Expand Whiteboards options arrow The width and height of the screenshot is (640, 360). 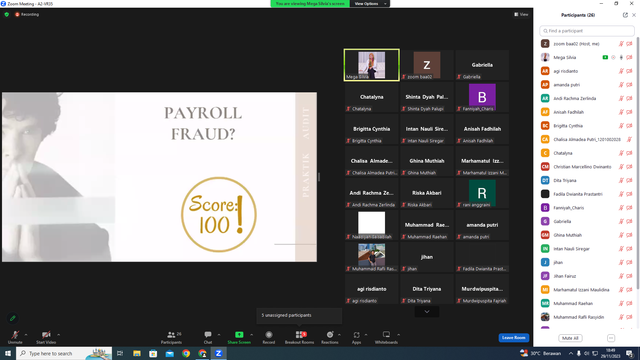(398, 335)
